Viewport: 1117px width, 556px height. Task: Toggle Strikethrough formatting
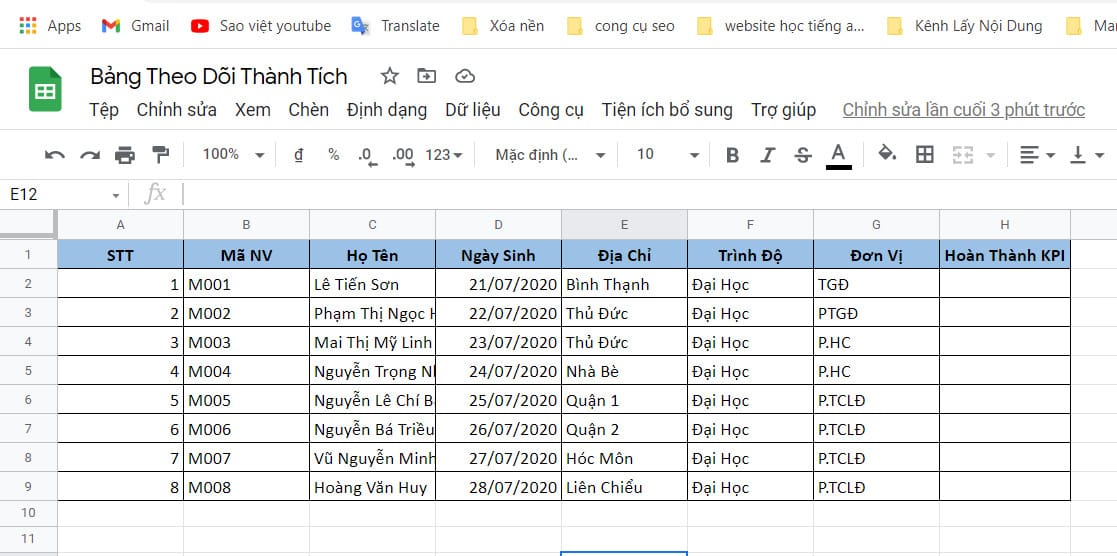point(803,155)
